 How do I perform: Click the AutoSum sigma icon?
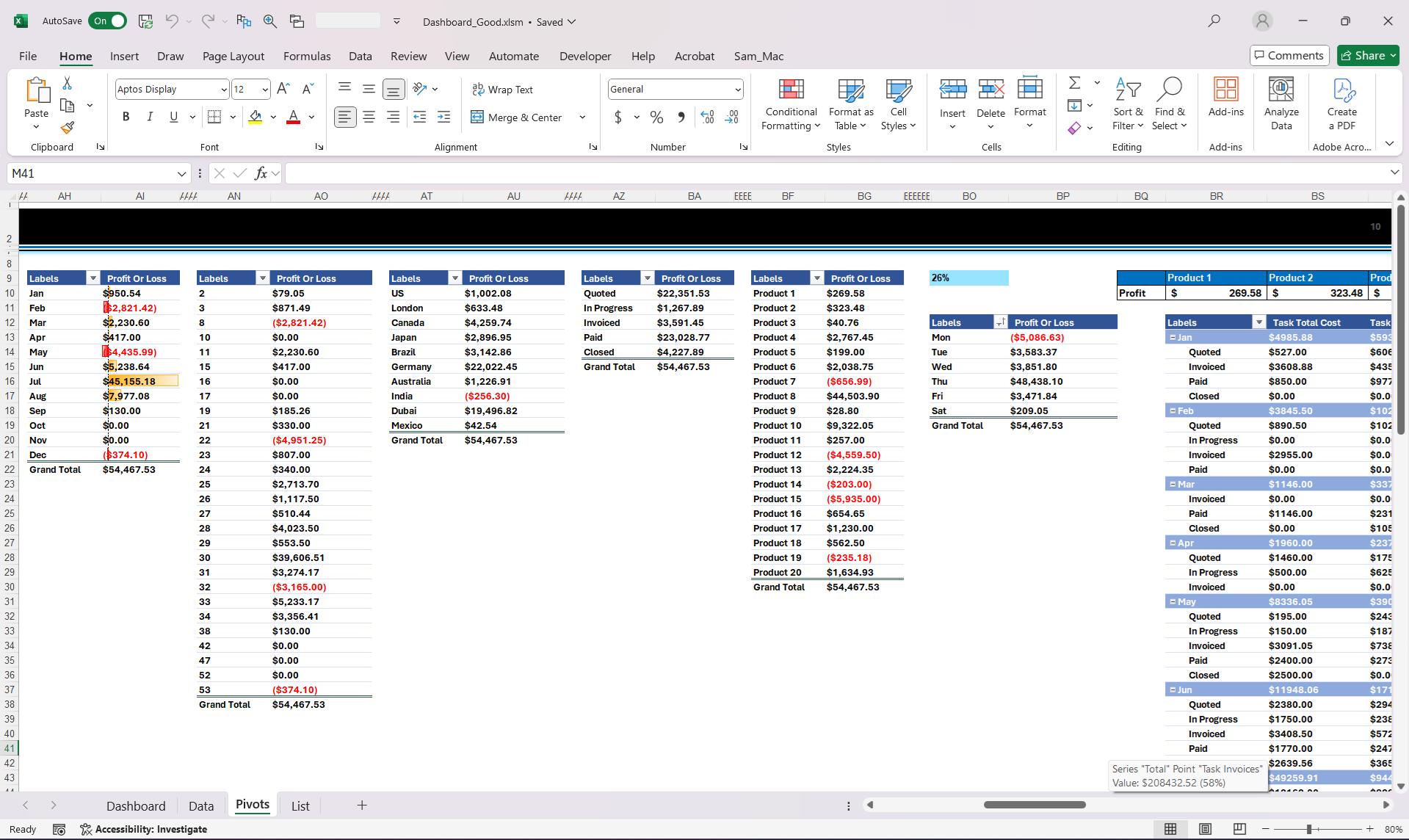point(1074,82)
